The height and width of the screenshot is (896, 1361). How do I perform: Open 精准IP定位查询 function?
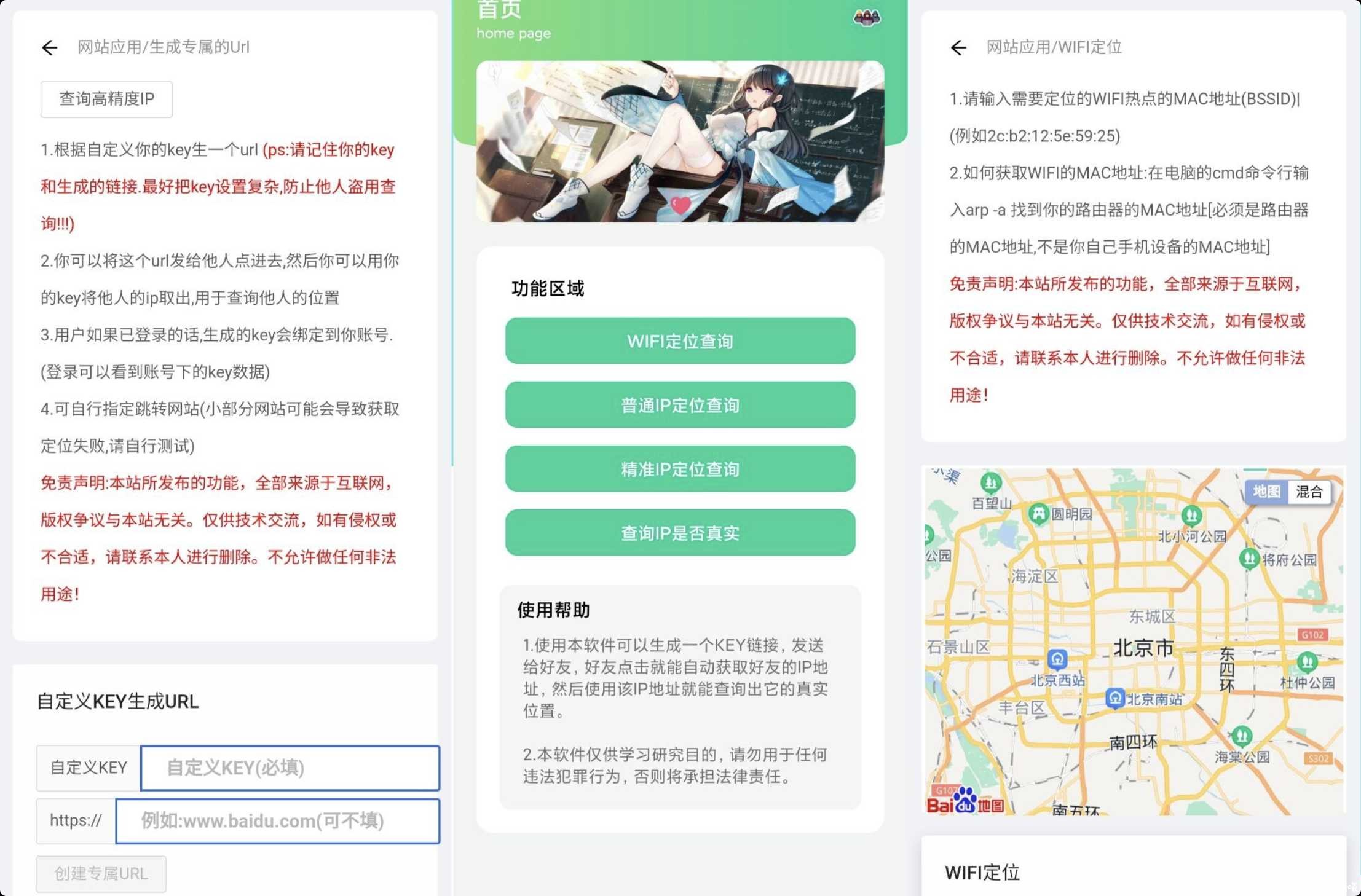click(x=680, y=469)
